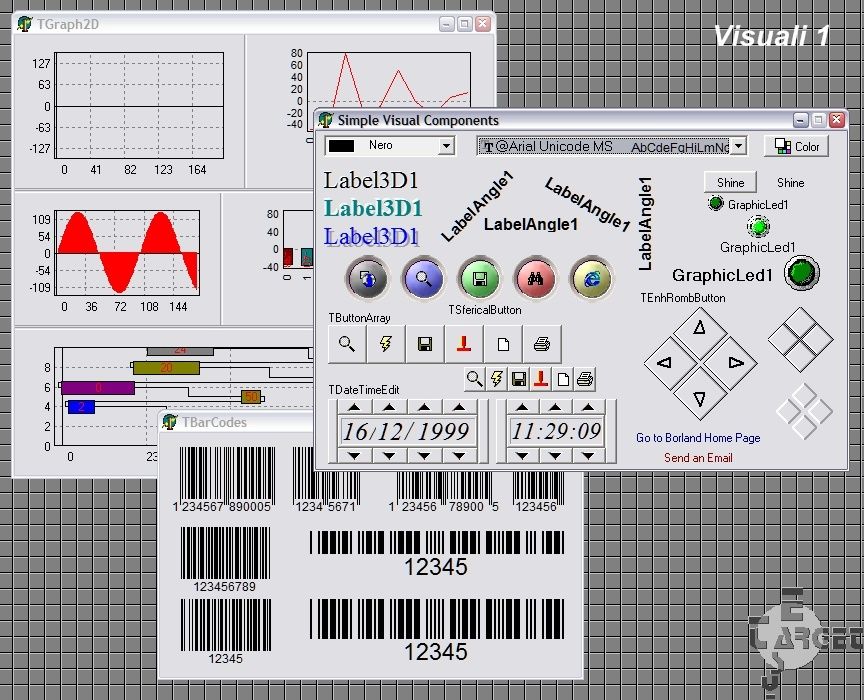Decrease the month with its down arrow
The height and width of the screenshot is (700, 864).
click(389, 455)
